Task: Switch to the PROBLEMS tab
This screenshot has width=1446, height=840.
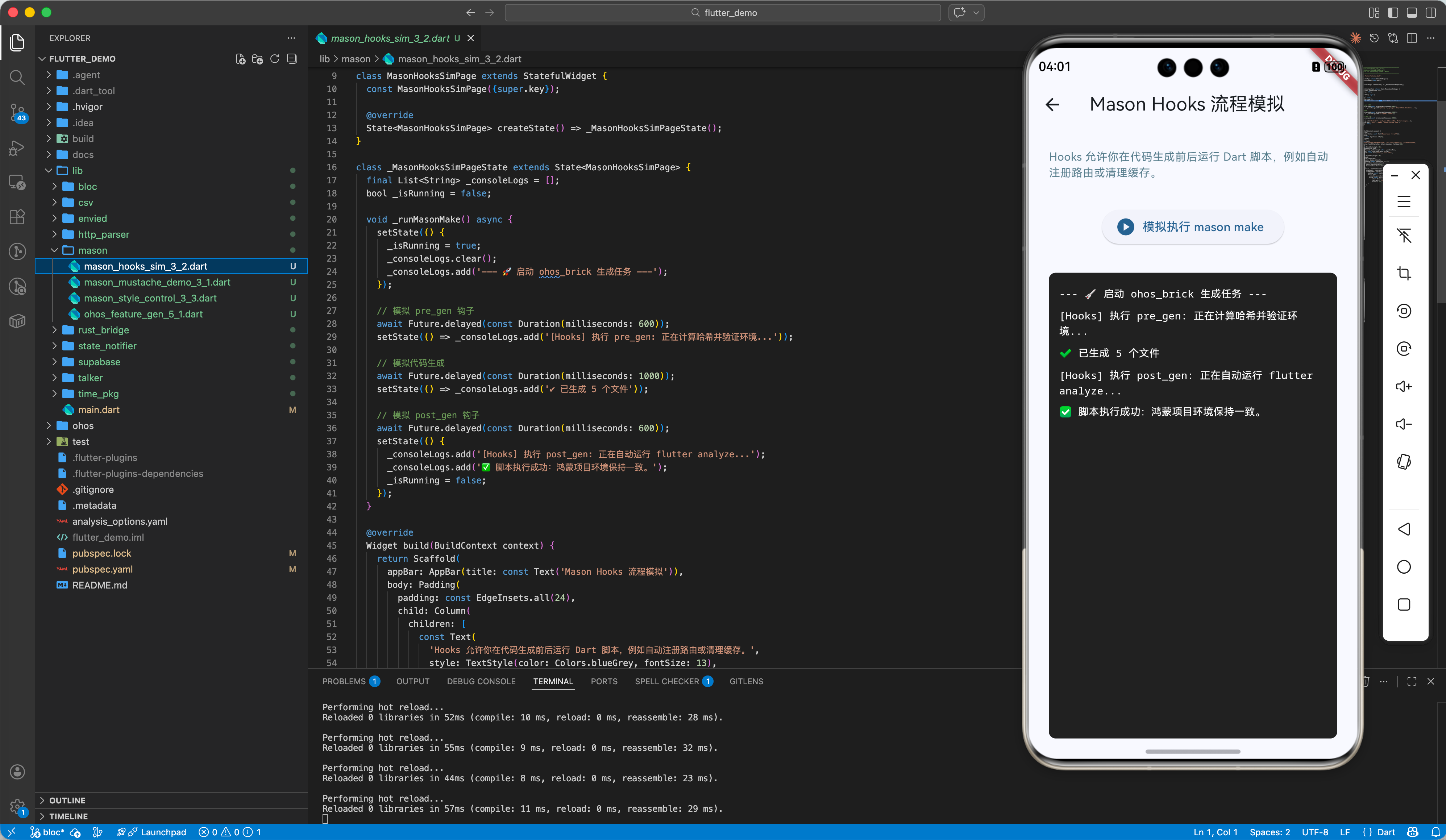Action: click(x=344, y=681)
